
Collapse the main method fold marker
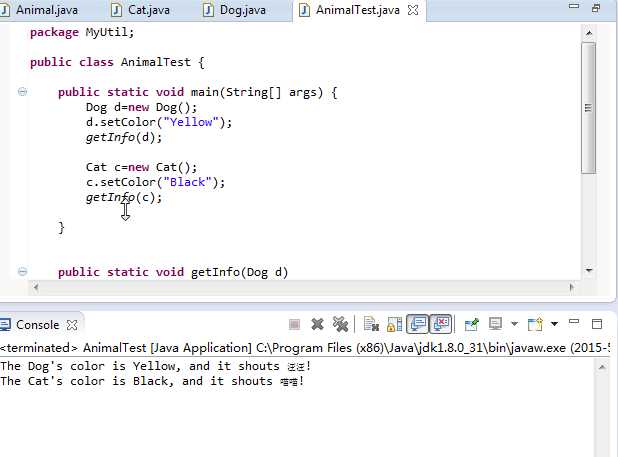pos(22,92)
